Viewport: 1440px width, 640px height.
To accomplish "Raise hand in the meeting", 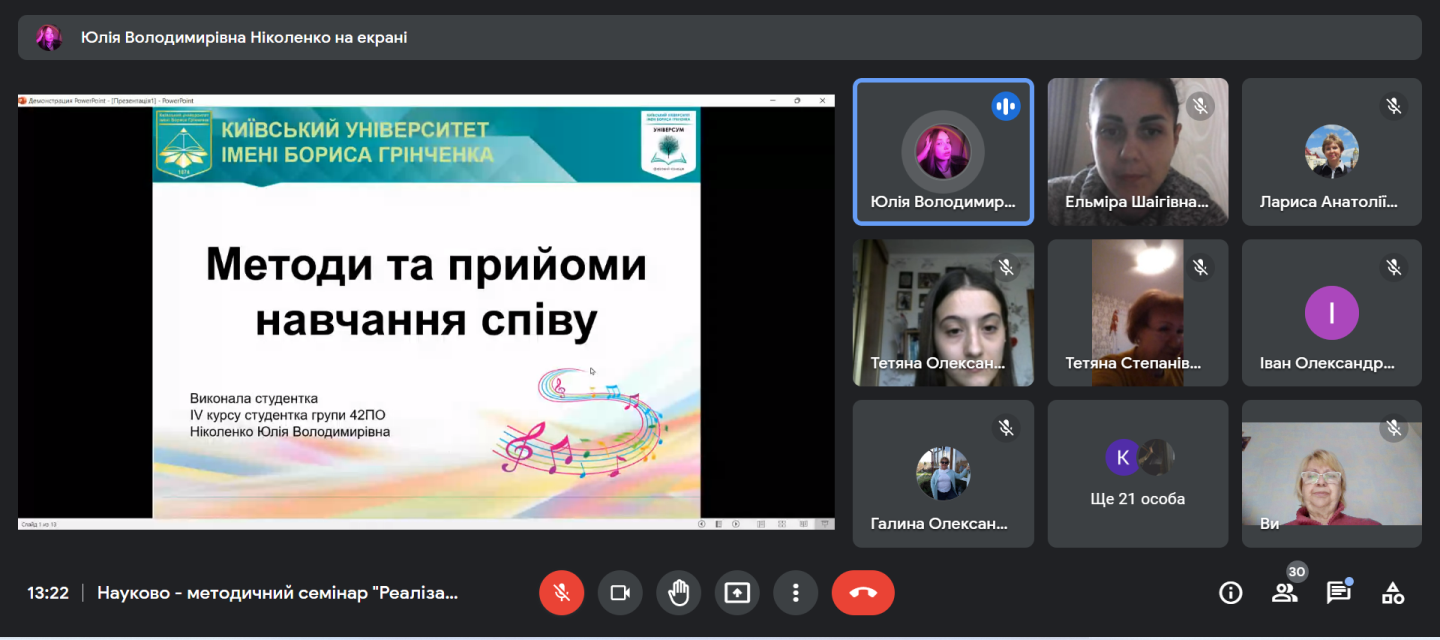I will pos(679,593).
